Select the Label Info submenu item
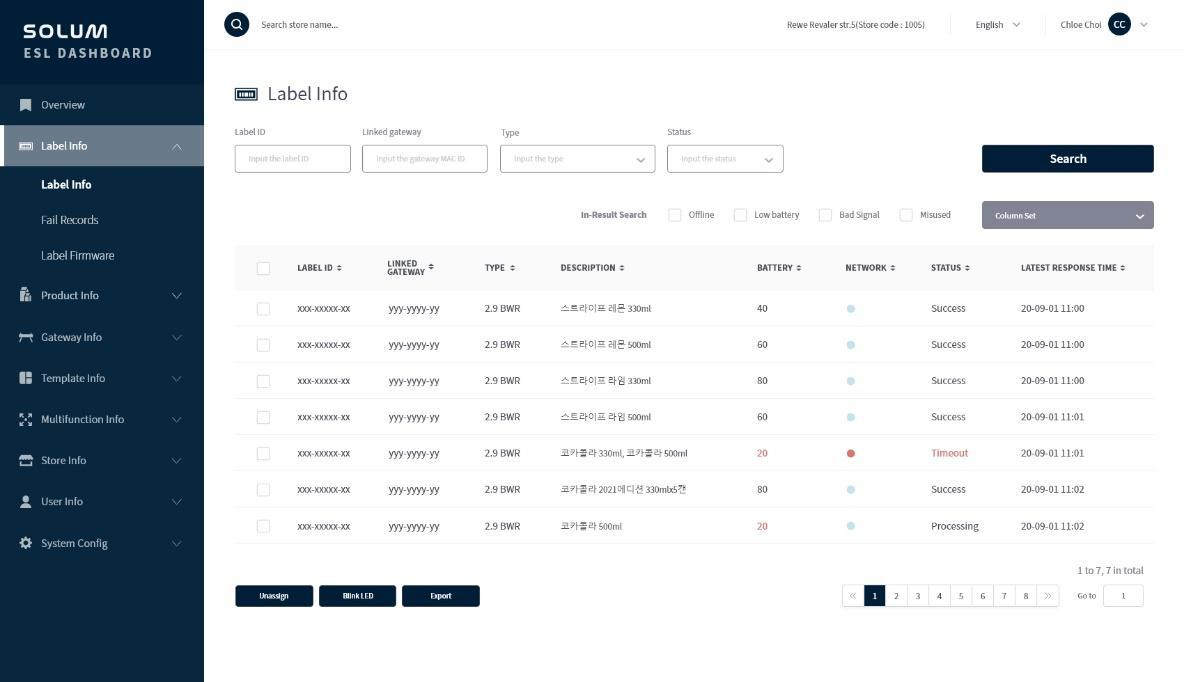Viewport: 1184px width, 682px height. tap(66, 184)
